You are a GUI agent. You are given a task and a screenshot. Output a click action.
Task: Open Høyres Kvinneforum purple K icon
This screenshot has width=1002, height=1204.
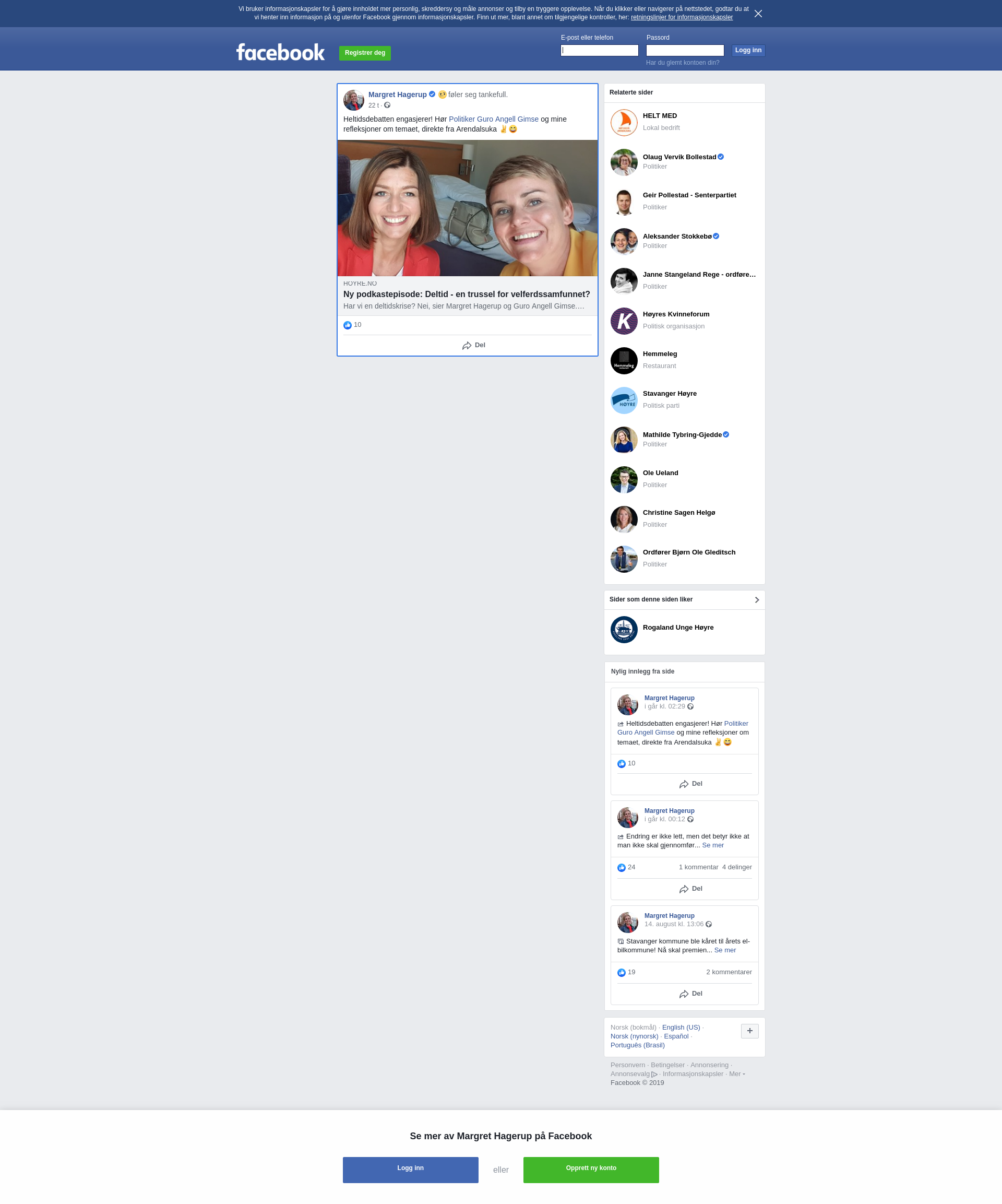click(624, 321)
